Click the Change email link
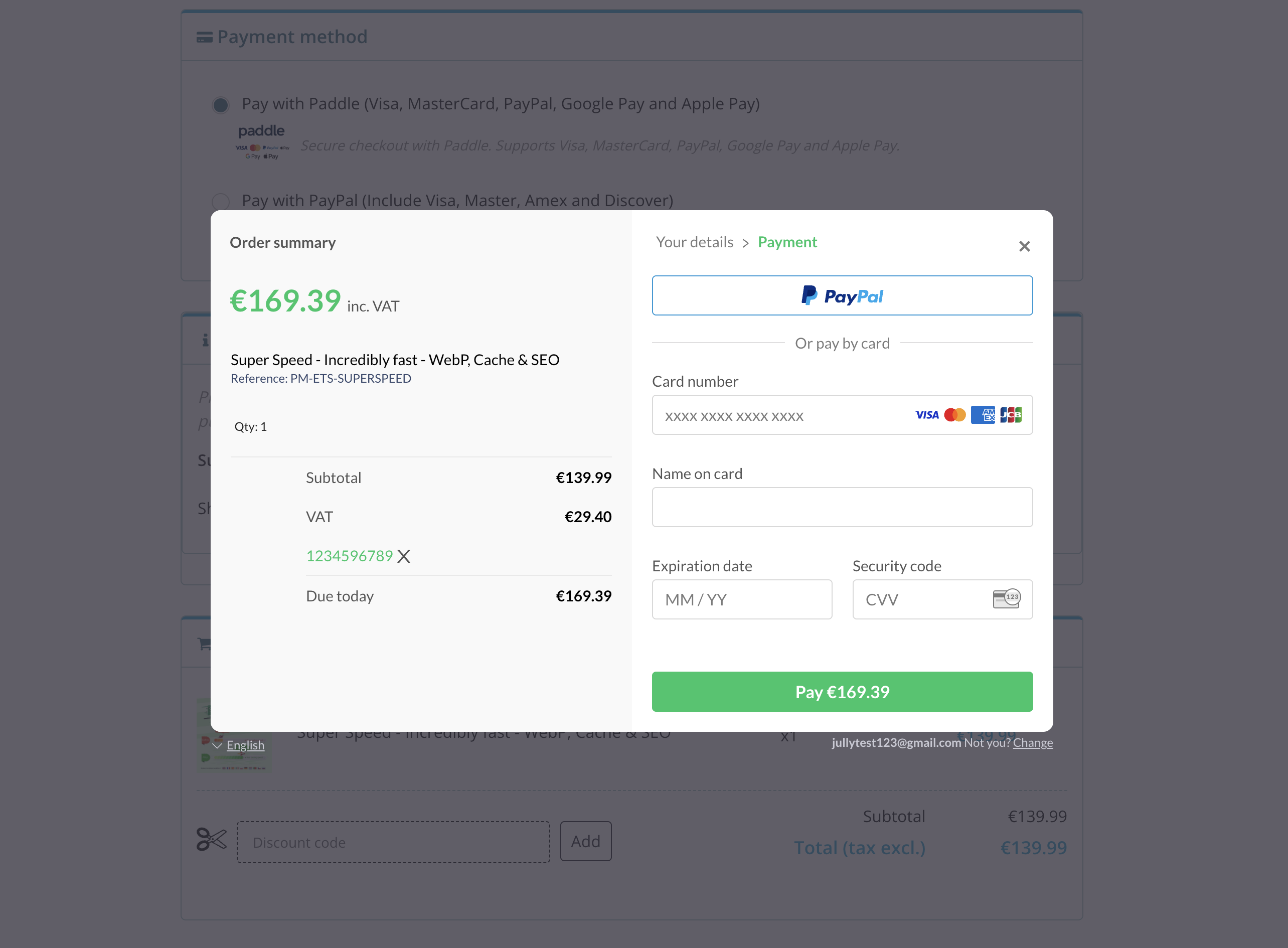 pyautogui.click(x=1032, y=742)
